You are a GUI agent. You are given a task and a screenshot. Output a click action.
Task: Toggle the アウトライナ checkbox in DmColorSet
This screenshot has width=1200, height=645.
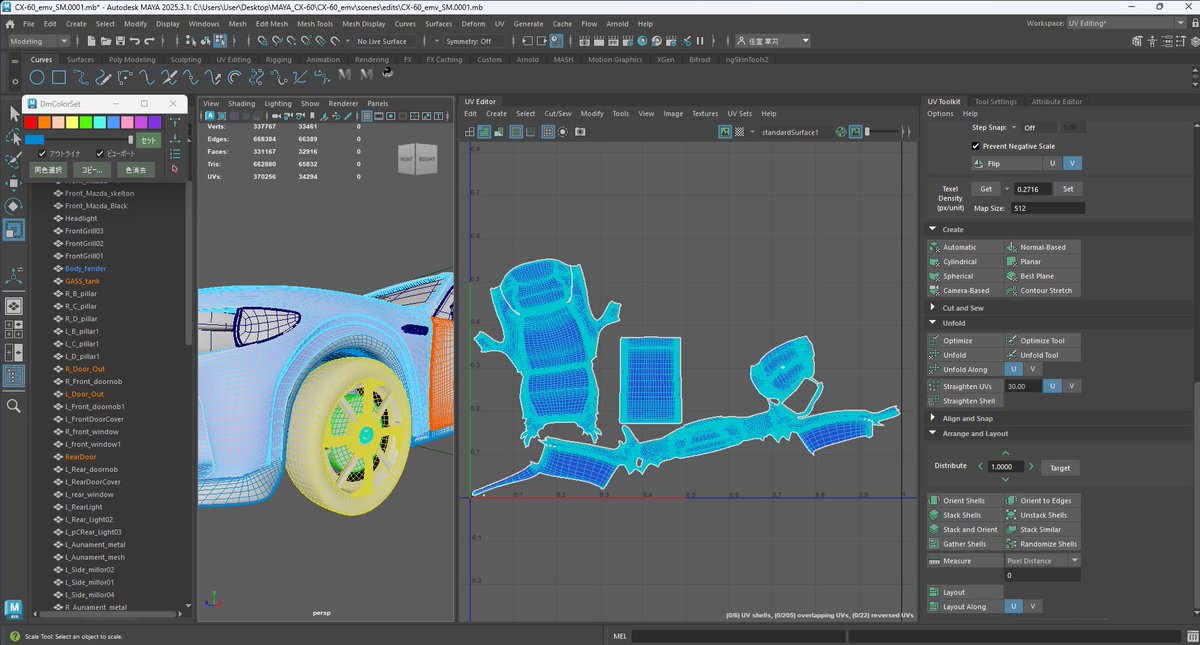click(x=42, y=153)
